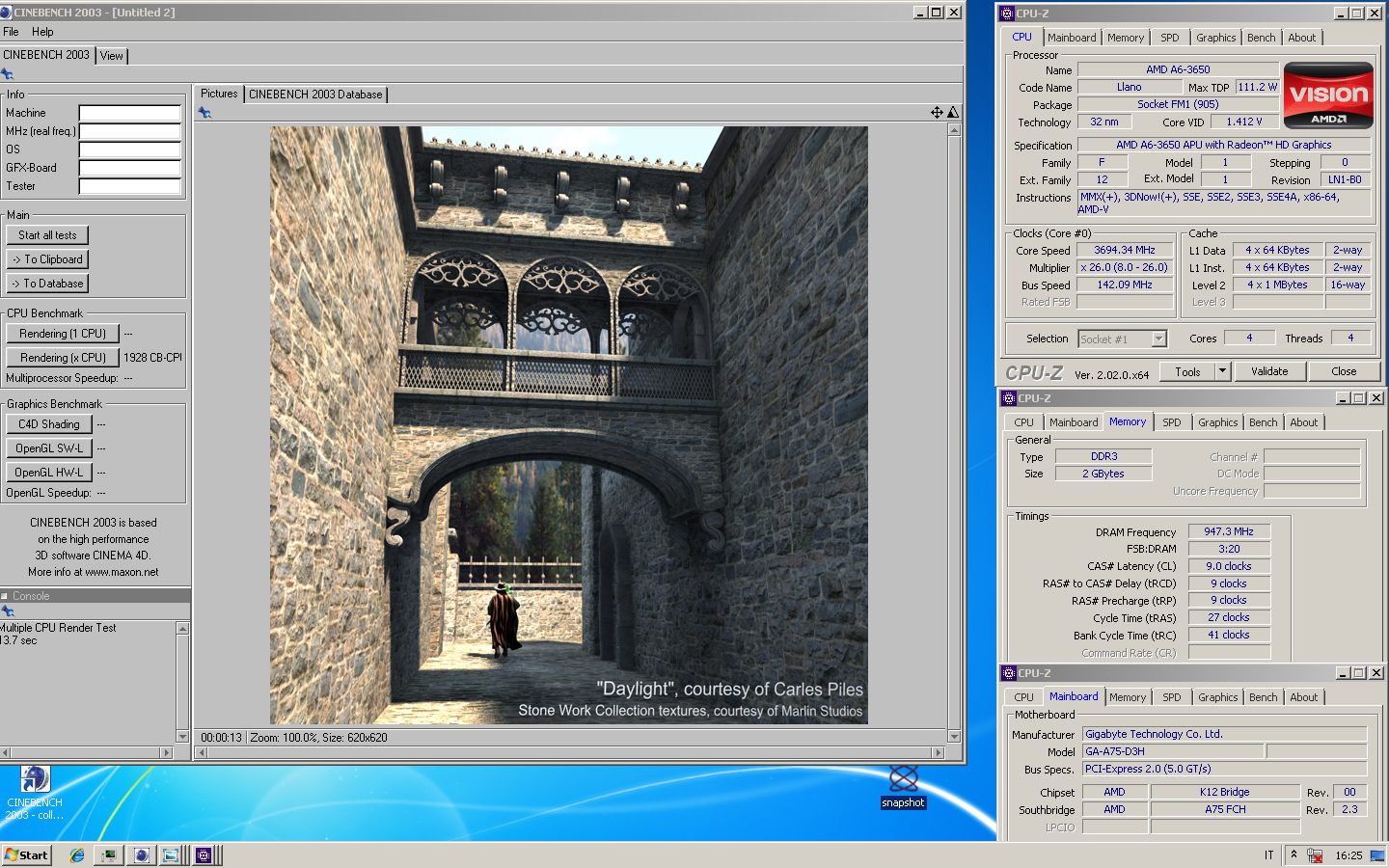Click the pin icon under the CINEBENCH 2003 tab

pos(8,74)
